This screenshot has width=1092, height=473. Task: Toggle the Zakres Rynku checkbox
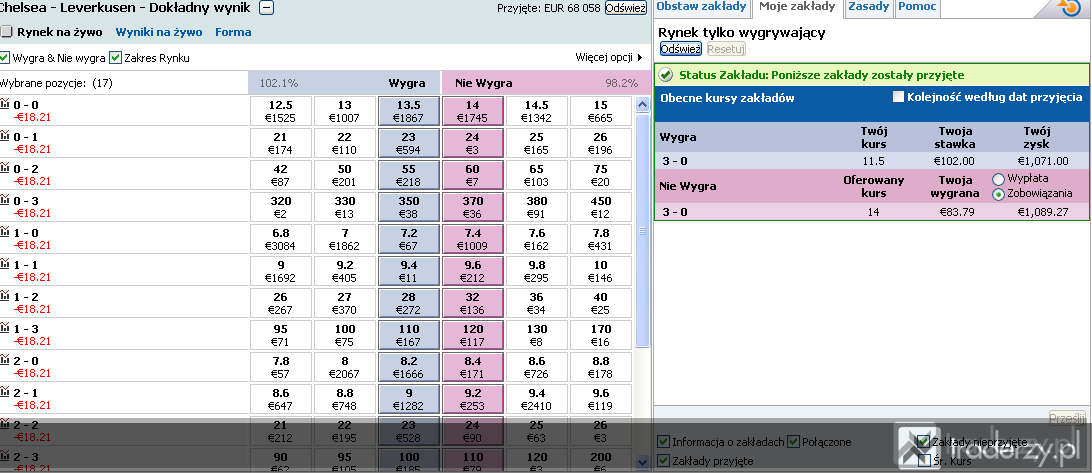coord(116,58)
